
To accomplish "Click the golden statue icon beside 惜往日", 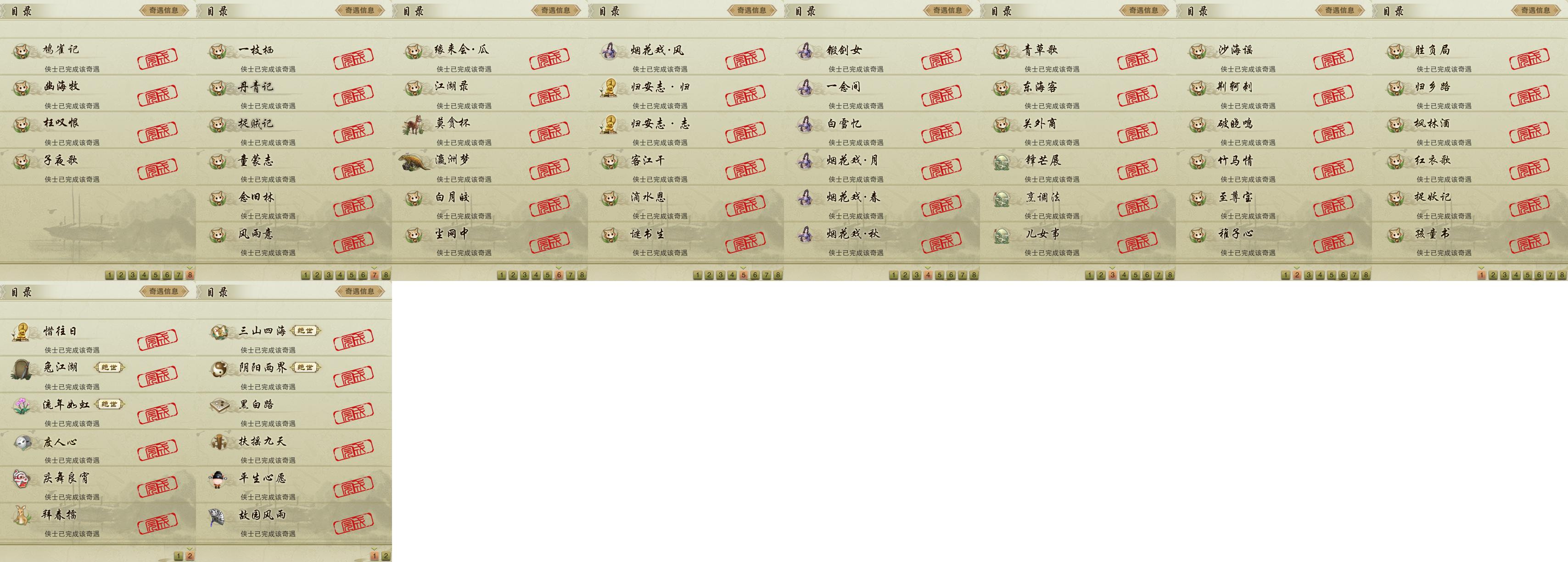I will click(22, 332).
